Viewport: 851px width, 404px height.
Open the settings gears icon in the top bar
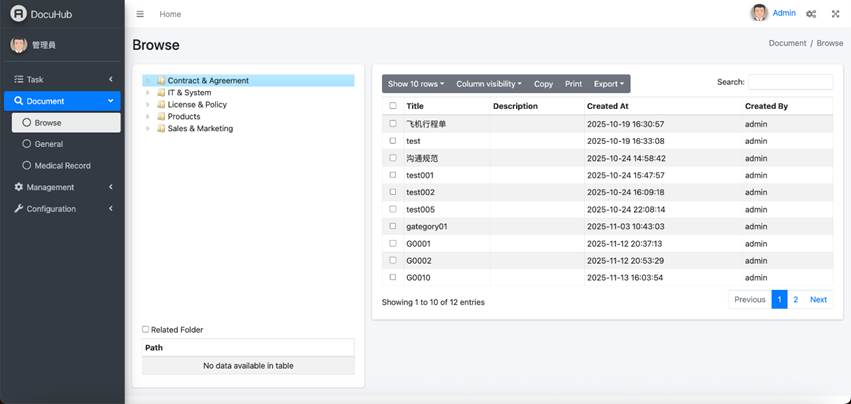(811, 14)
